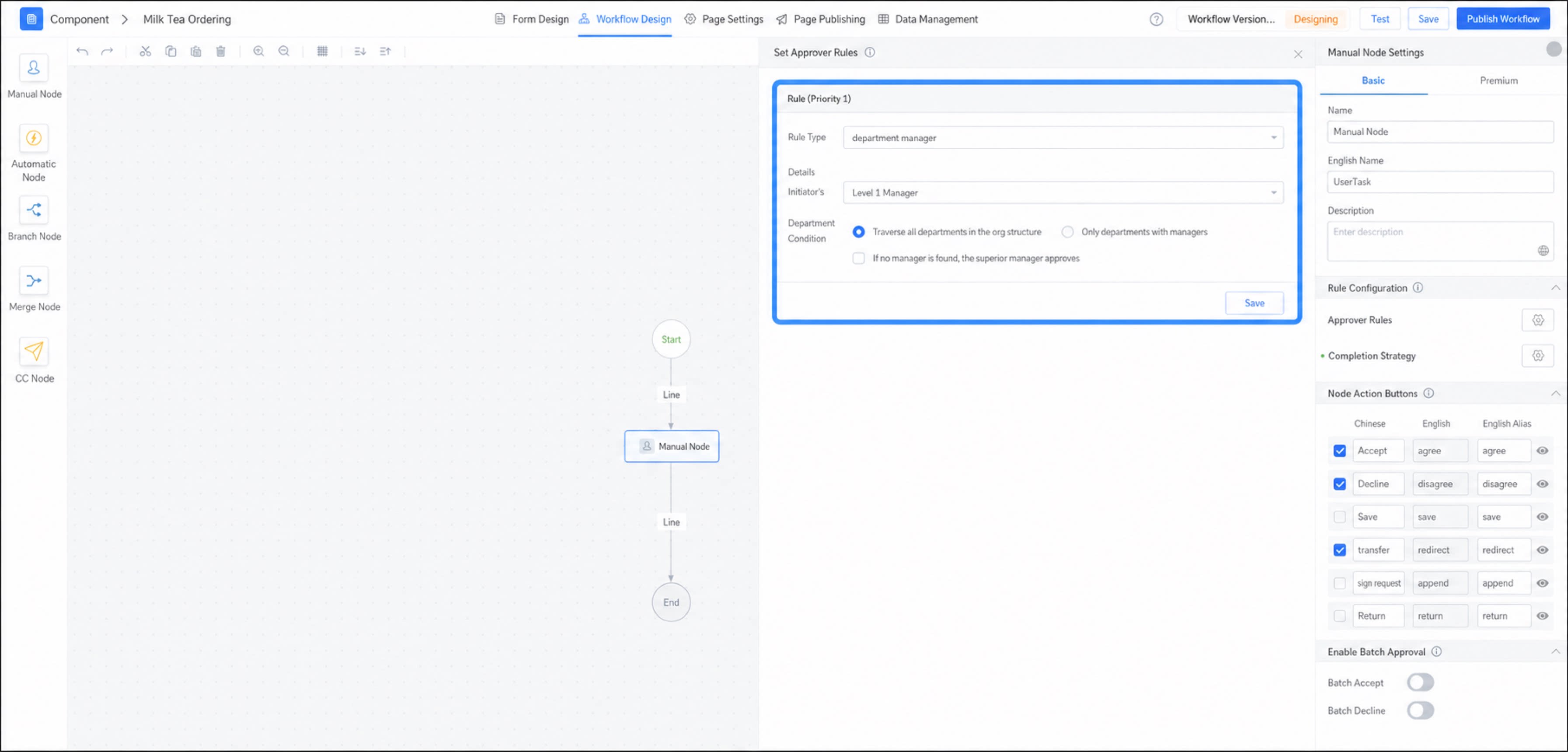
Task: Zoom in with the magnifier plus icon
Action: coord(259,51)
